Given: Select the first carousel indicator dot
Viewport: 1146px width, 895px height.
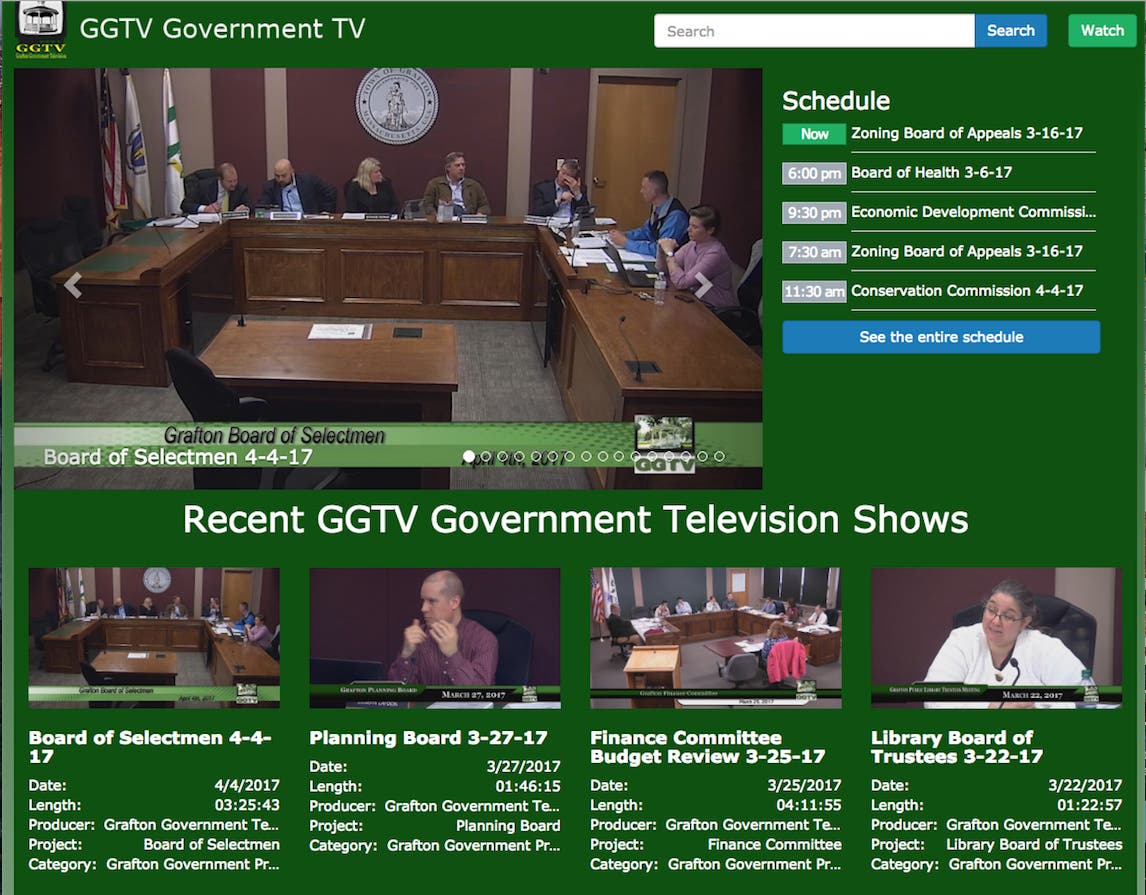Looking at the screenshot, I should tap(469, 457).
